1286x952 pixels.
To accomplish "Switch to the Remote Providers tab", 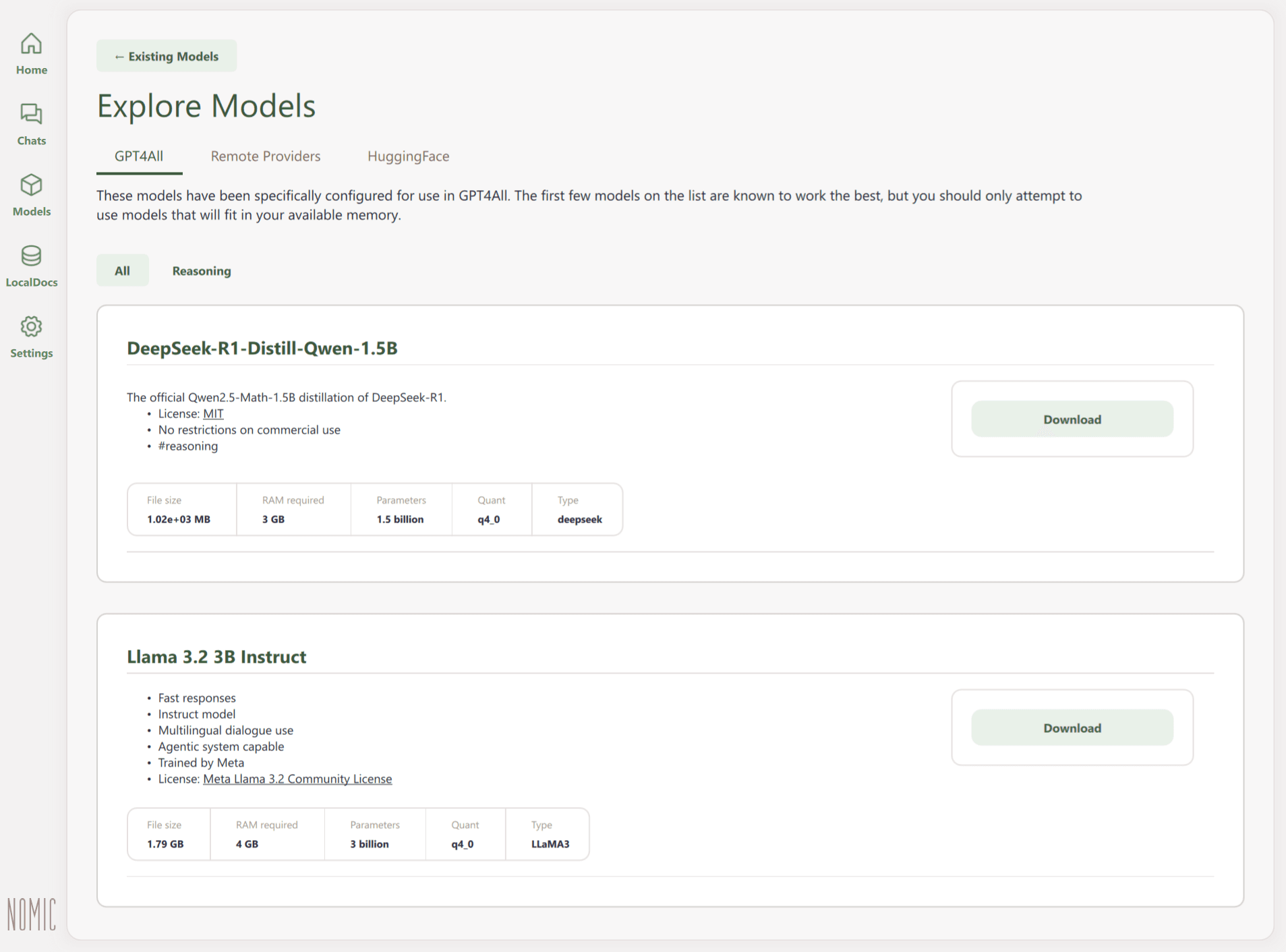I will 265,156.
